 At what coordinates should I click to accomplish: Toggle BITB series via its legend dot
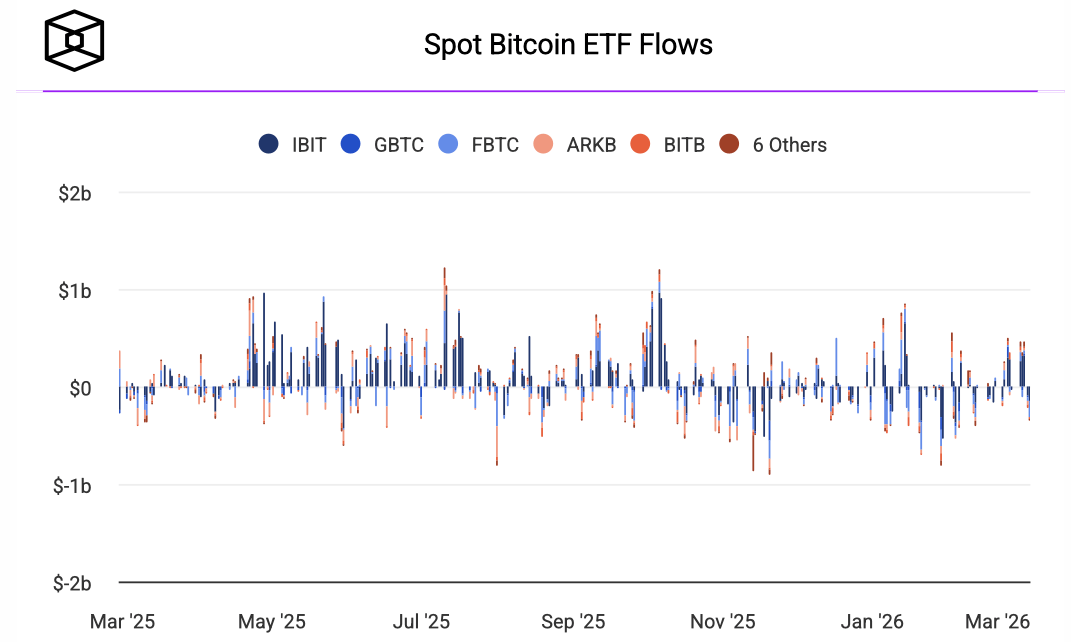(640, 145)
